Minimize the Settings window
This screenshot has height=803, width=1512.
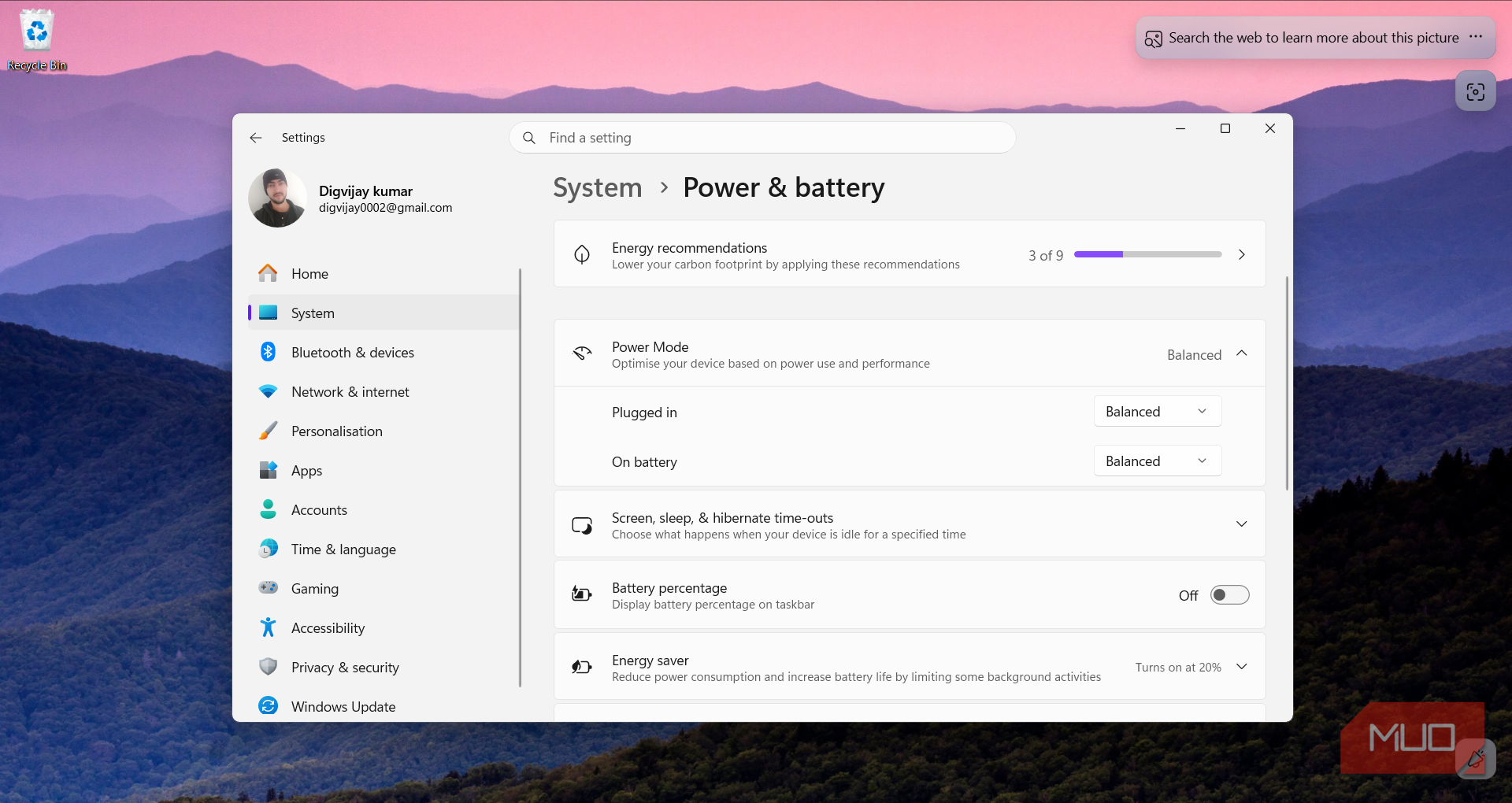point(1180,128)
